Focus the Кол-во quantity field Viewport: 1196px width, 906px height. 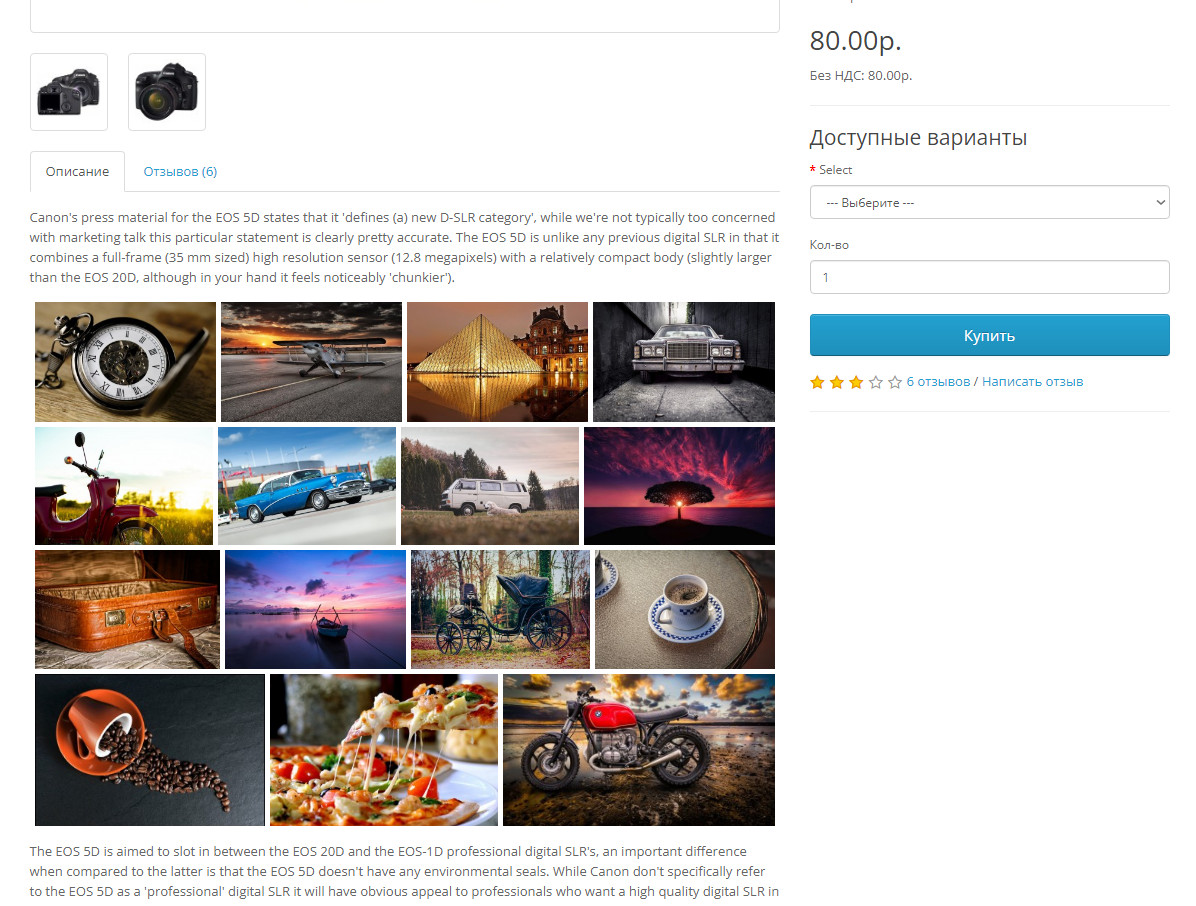pos(989,277)
